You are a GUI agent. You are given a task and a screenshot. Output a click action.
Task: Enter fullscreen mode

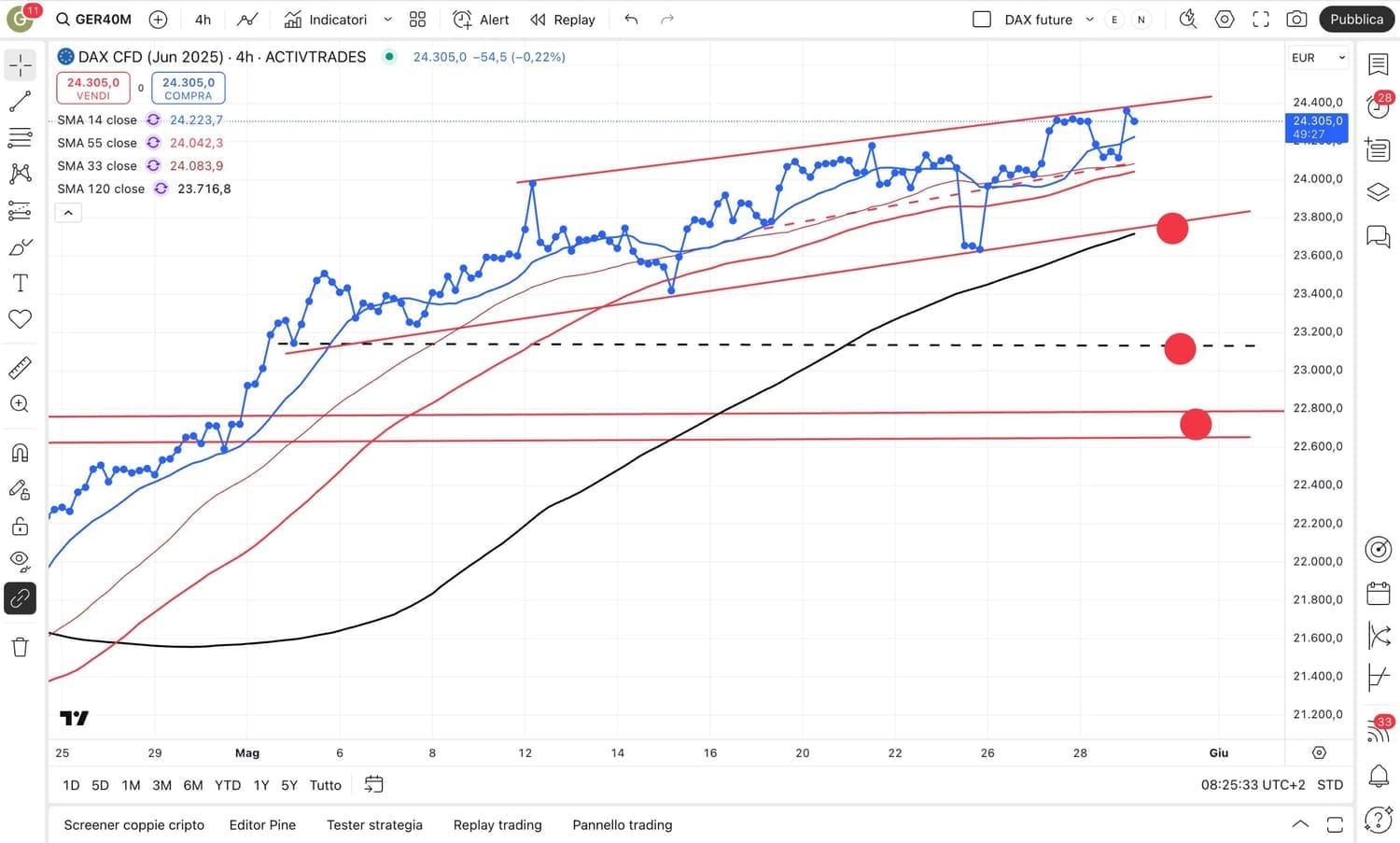pos(1261,20)
